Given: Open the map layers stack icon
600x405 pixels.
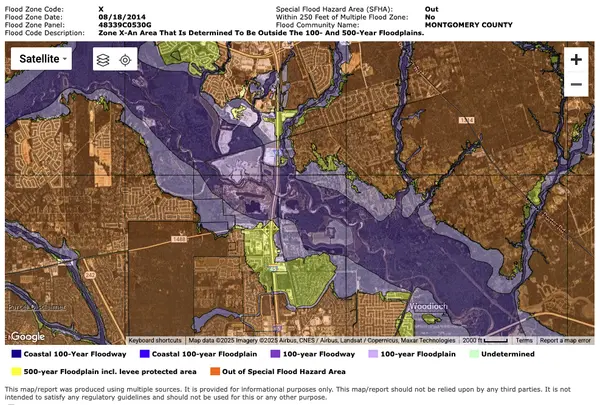Looking at the screenshot, I should (103, 60).
